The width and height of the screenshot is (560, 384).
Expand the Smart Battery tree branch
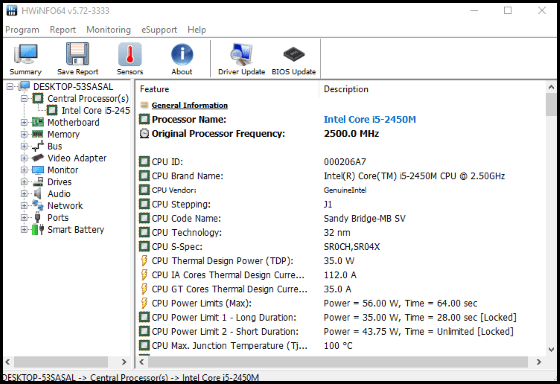(x=24, y=230)
